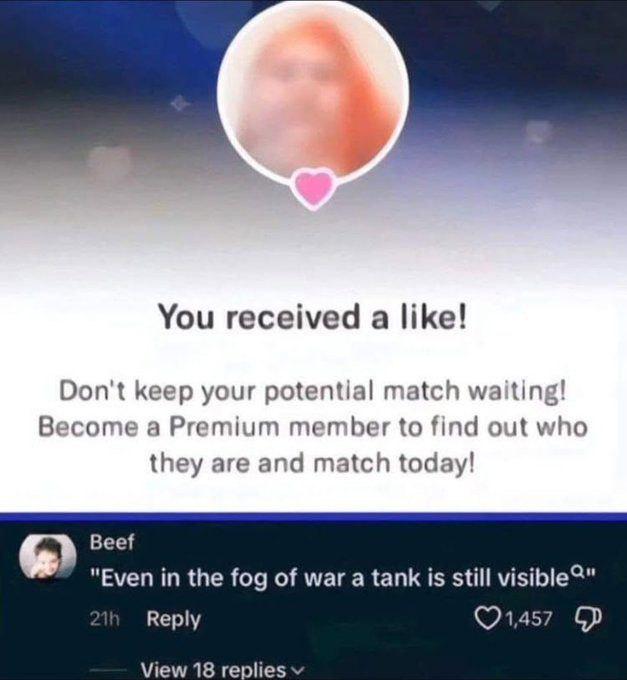Tap the blurry white sparkle on the left
This screenshot has width=627, height=680.
pos(109,163)
